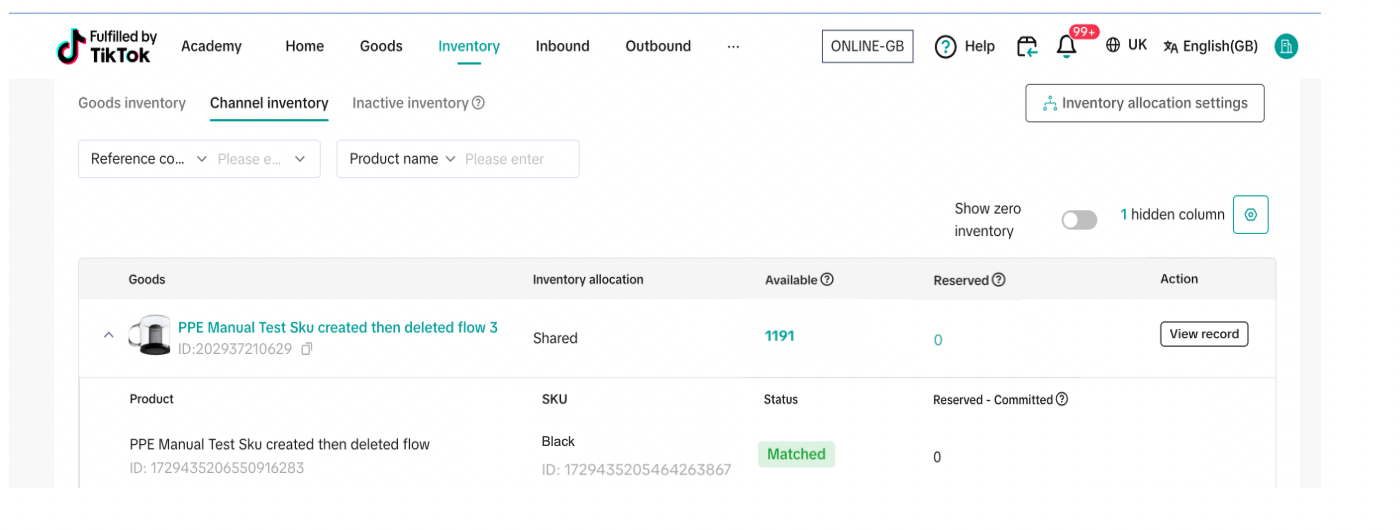
Task: Open the UK region selector
Action: point(1126,45)
